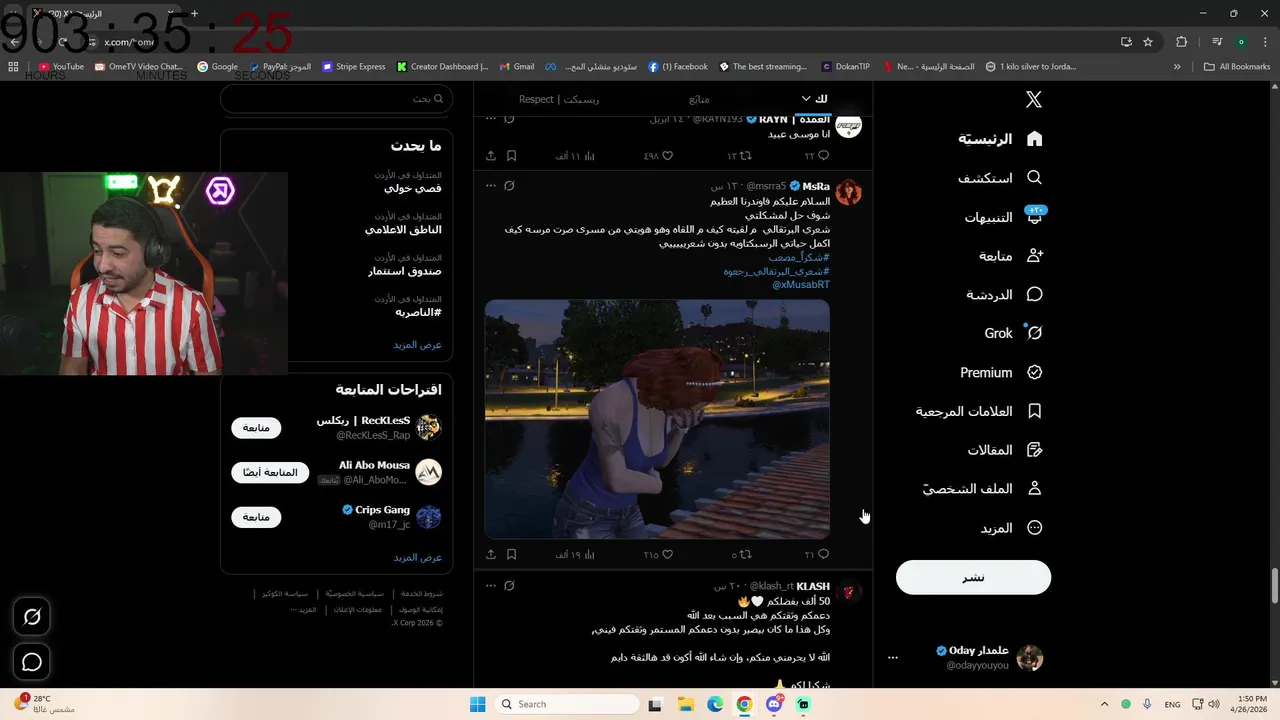Share the MsRa post
The image size is (1280, 720).
(490, 554)
